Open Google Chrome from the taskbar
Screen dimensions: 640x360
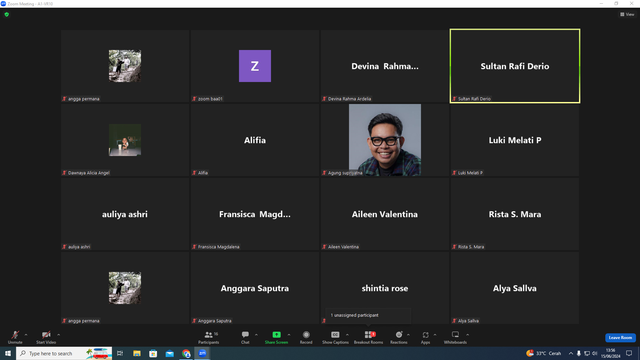click(x=186, y=353)
